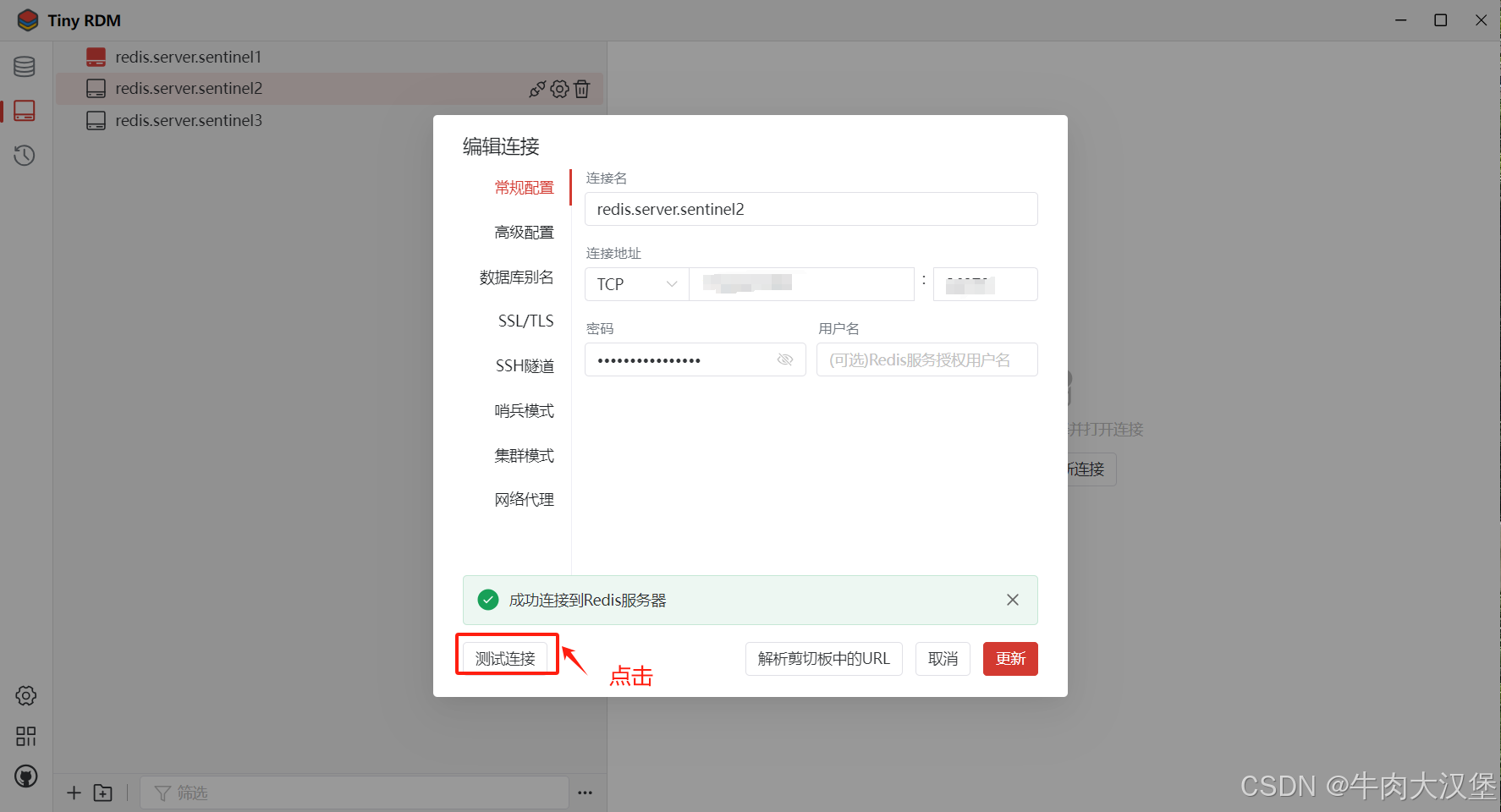Click the 测试连接 button

pos(505,659)
